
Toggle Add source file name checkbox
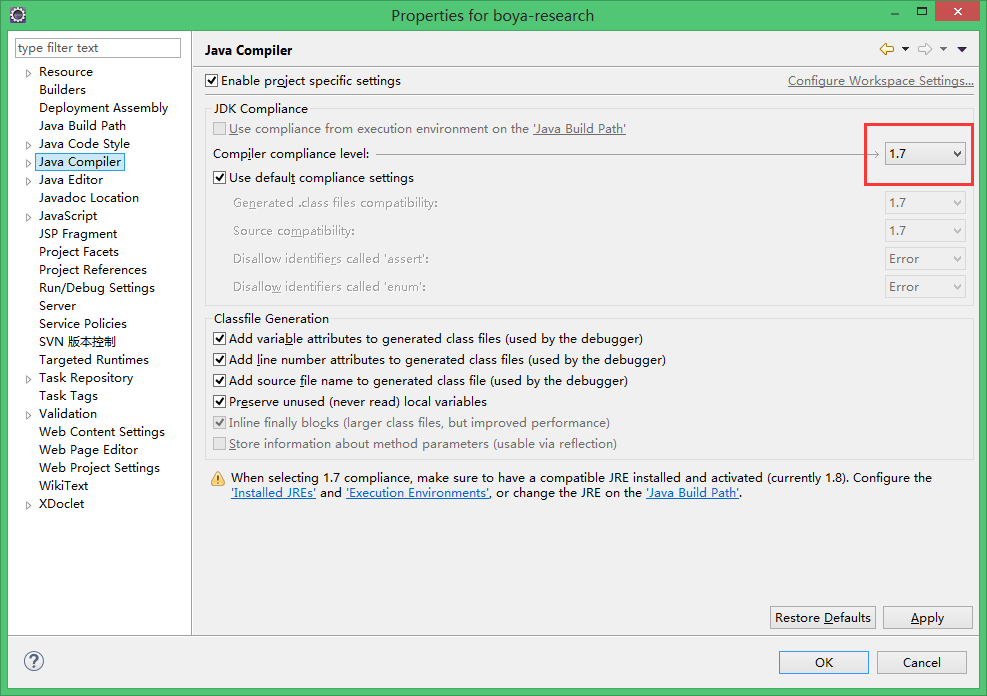220,381
